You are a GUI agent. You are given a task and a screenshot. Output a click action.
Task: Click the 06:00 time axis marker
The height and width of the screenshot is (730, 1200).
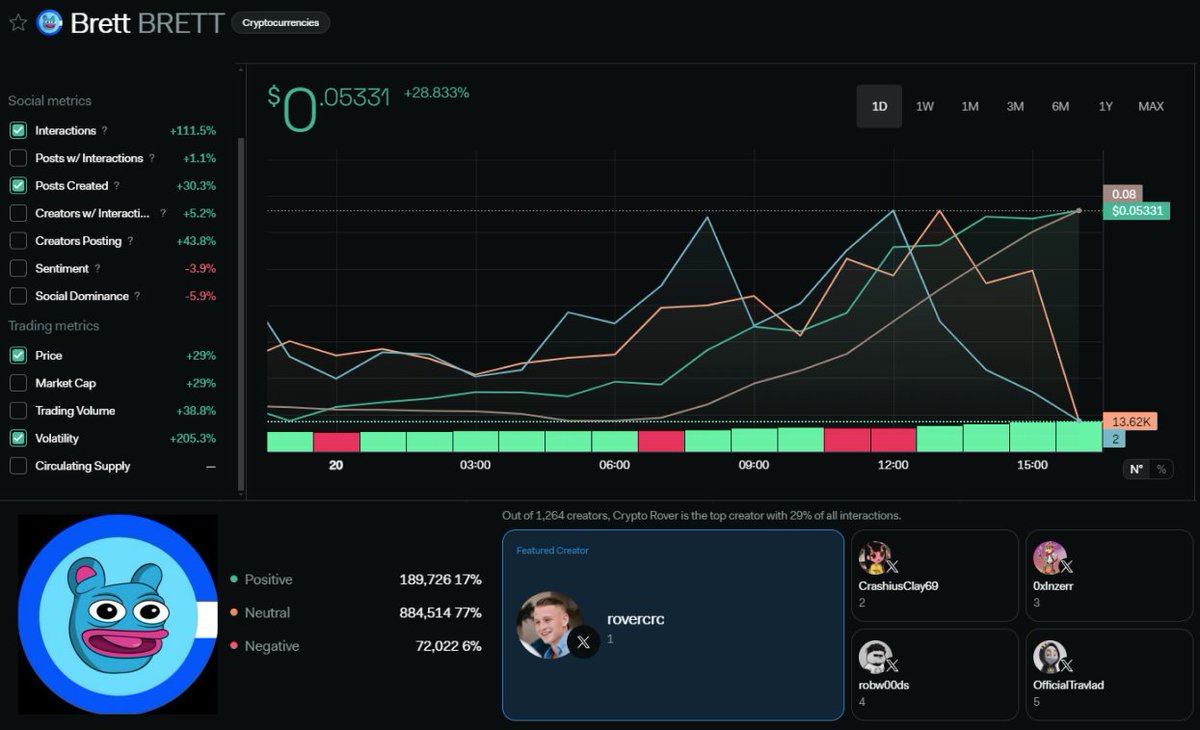pos(614,465)
